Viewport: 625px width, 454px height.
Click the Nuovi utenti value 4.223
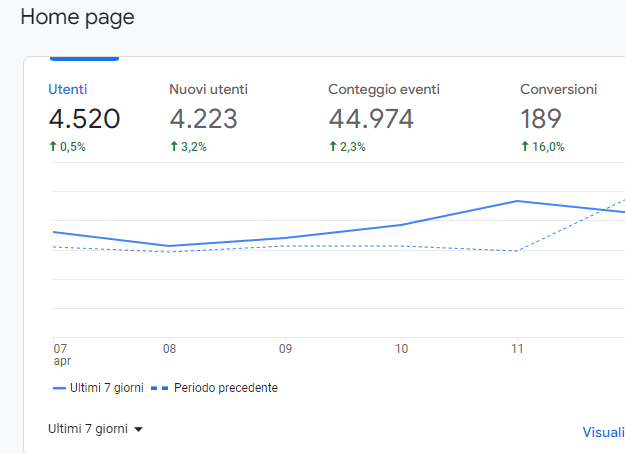click(203, 119)
